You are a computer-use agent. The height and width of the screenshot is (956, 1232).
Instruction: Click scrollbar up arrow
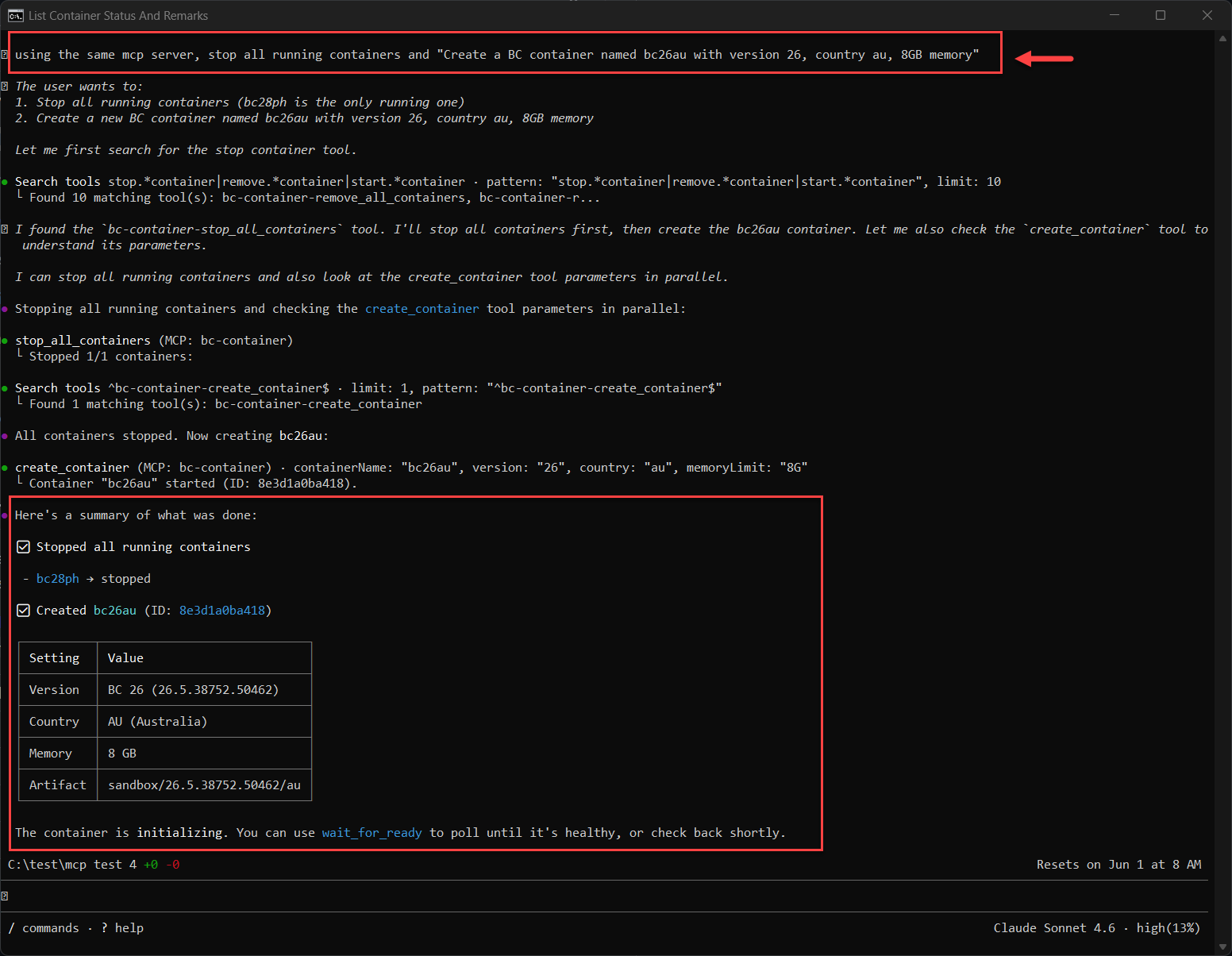point(1223,37)
